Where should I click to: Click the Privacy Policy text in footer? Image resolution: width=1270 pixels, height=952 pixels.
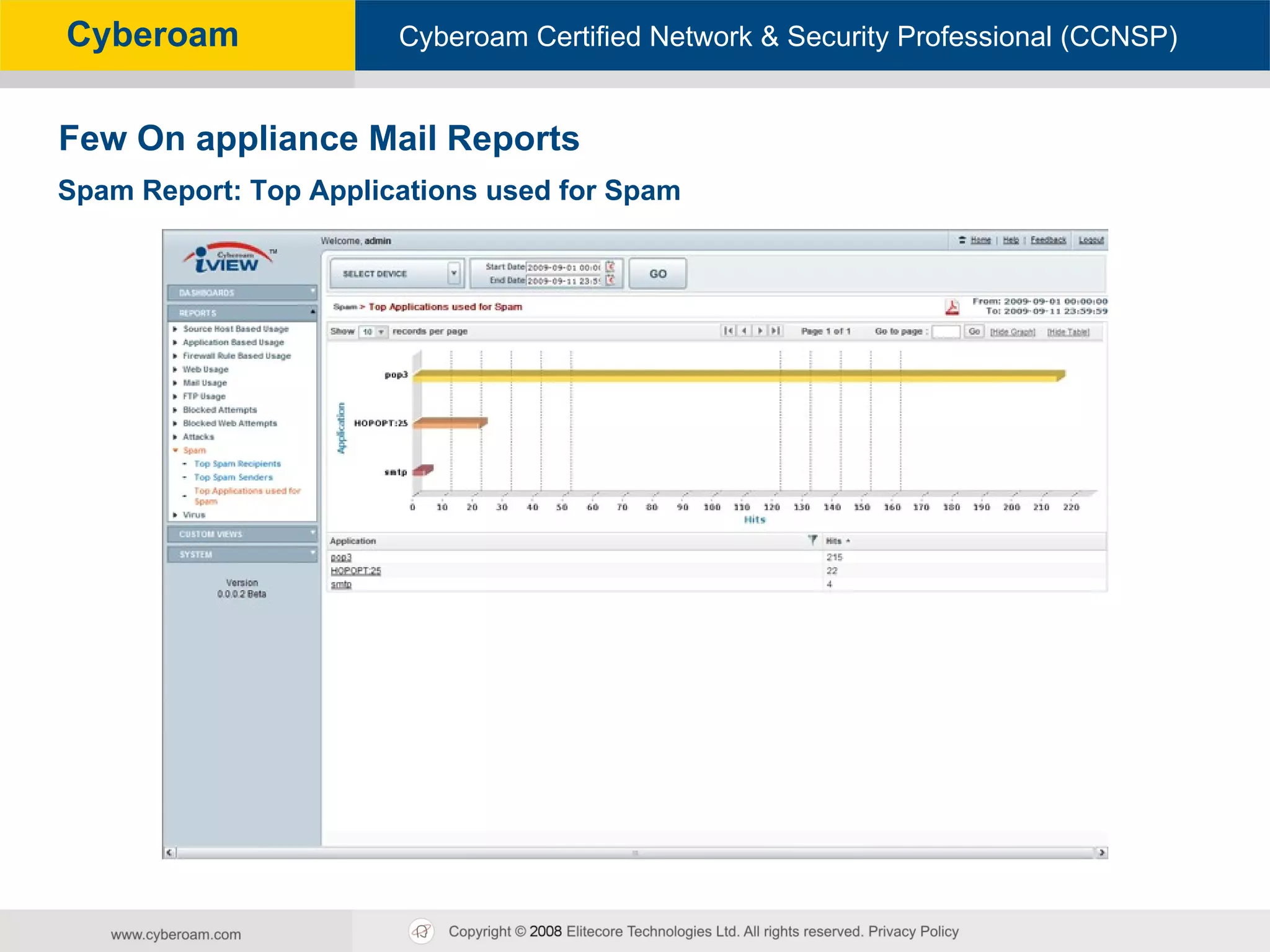(913, 932)
